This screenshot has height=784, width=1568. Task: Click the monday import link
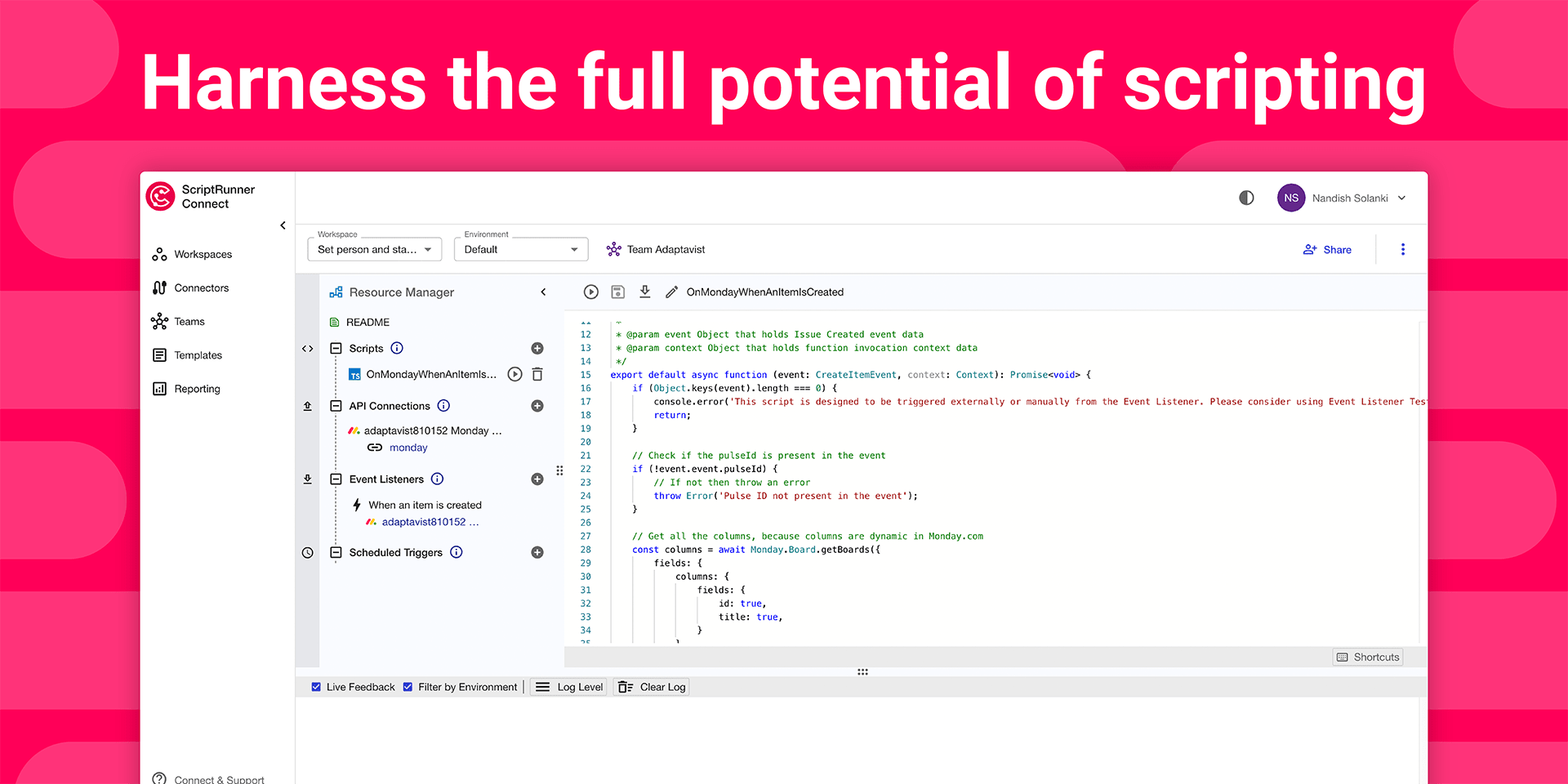coord(408,448)
